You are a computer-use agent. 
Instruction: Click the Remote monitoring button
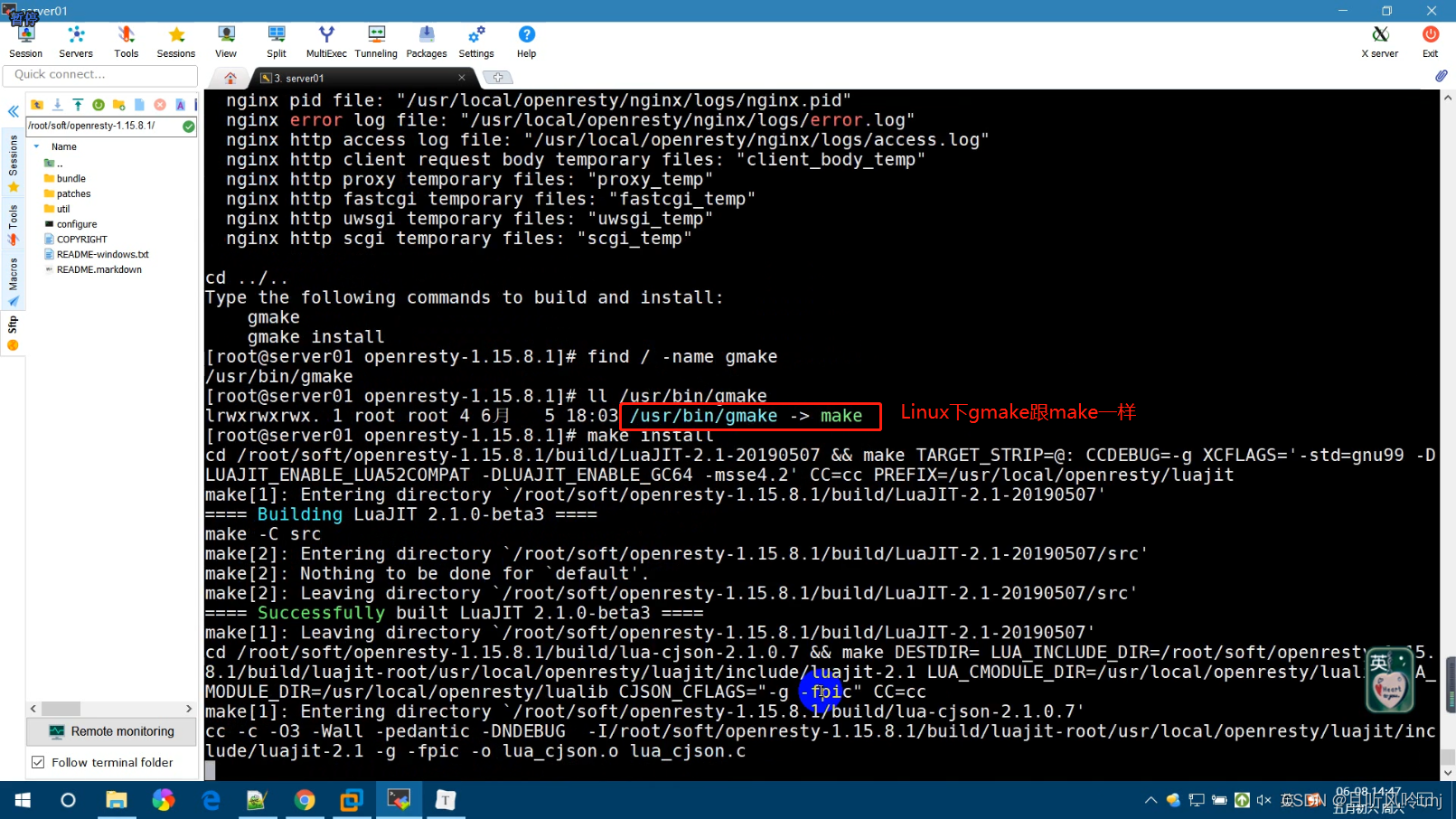click(112, 731)
